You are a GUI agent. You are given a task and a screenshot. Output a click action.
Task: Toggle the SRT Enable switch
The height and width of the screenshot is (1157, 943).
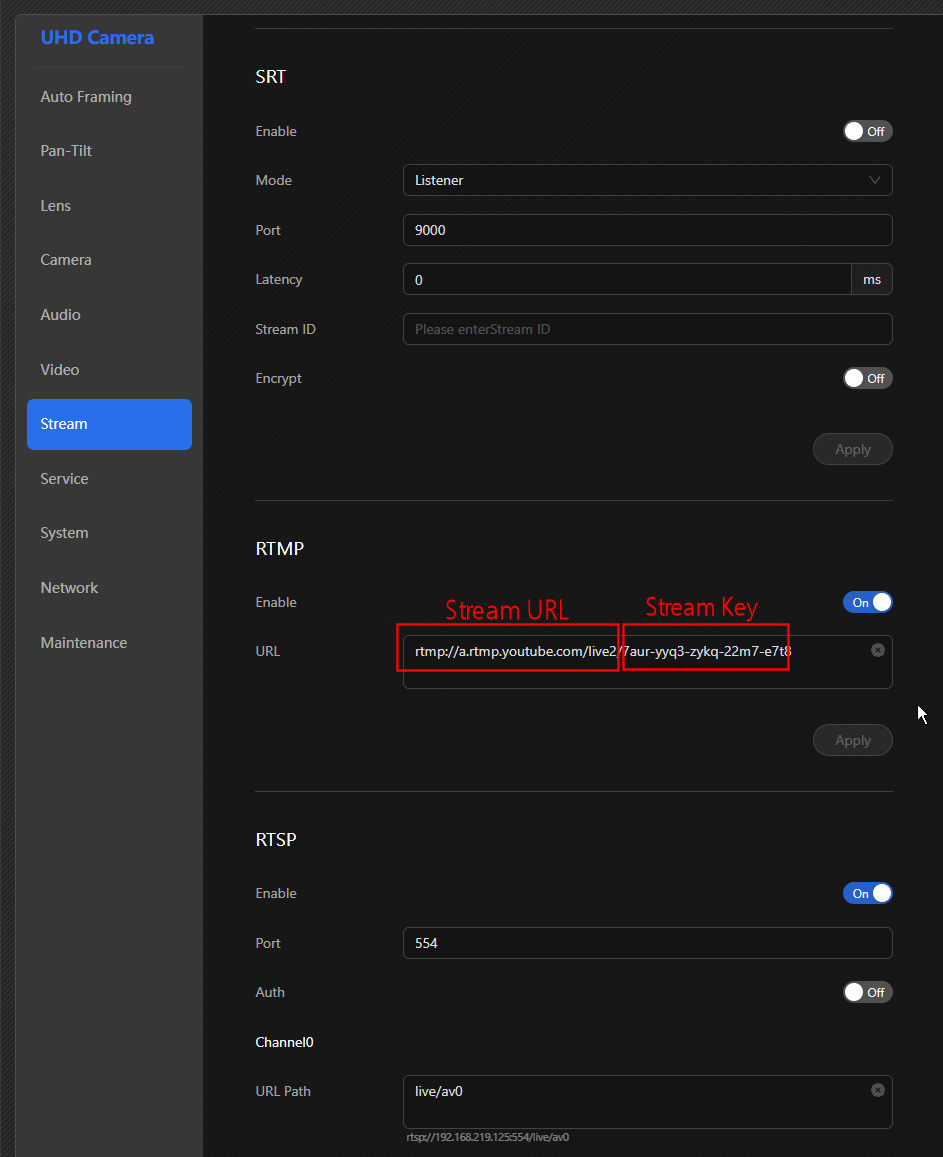click(x=868, y=131)
